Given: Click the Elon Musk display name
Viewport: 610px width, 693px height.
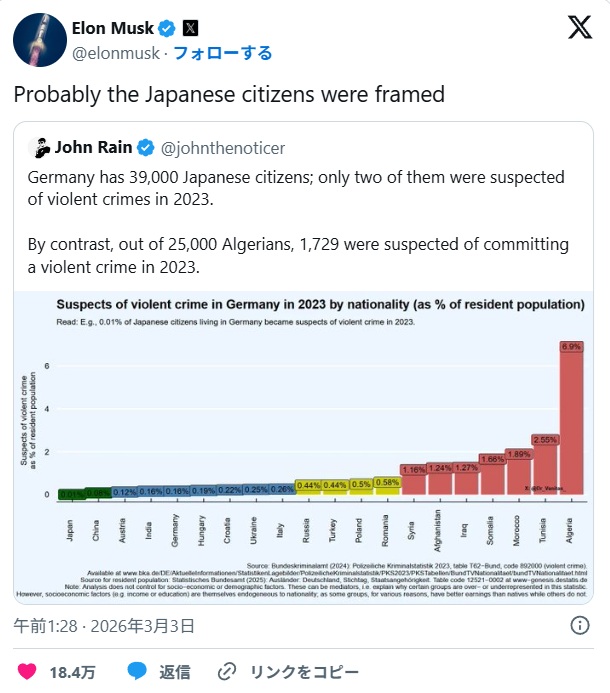Looking at the screenshot, I should click(x=113, y=29).
